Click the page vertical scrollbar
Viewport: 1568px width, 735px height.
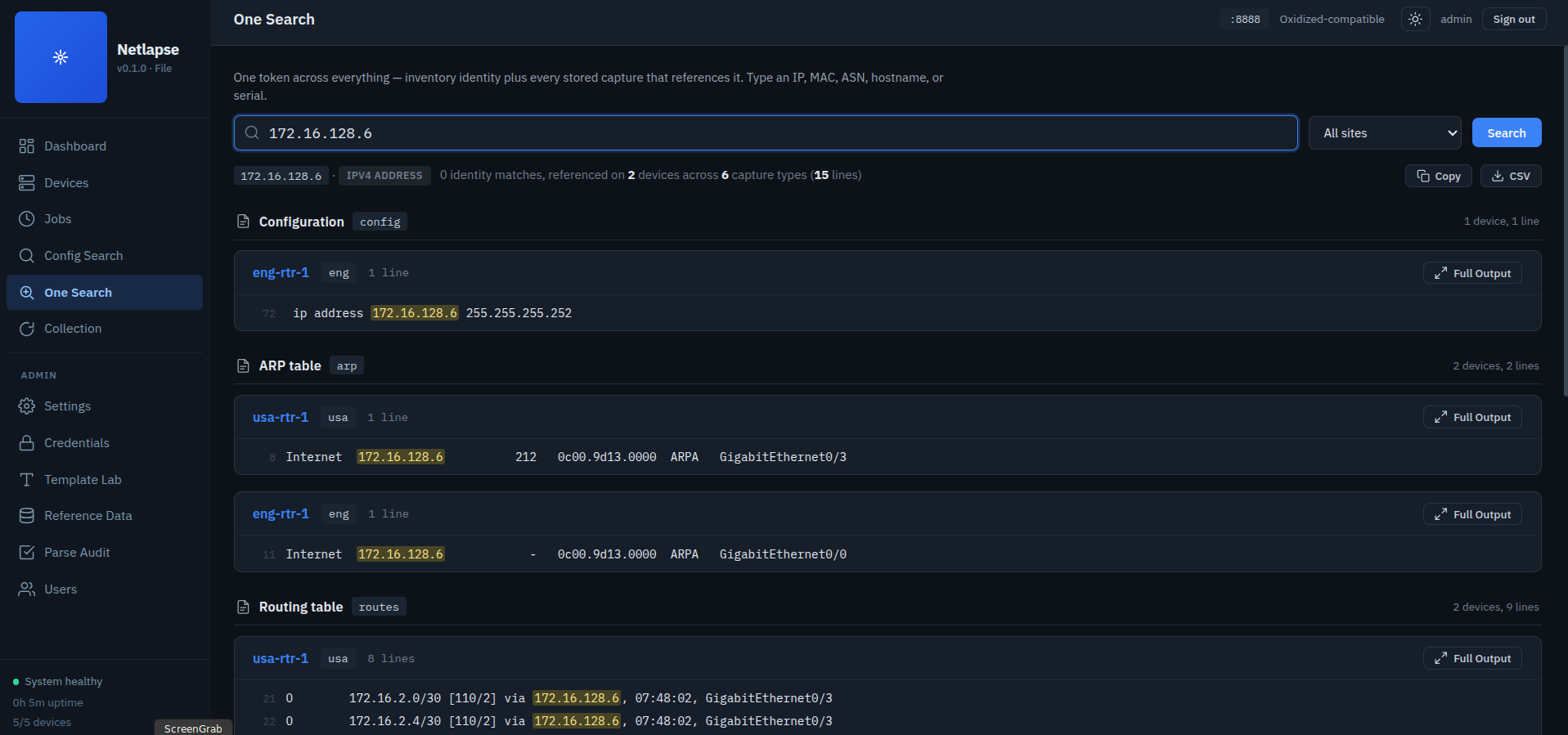[1565, 221]
